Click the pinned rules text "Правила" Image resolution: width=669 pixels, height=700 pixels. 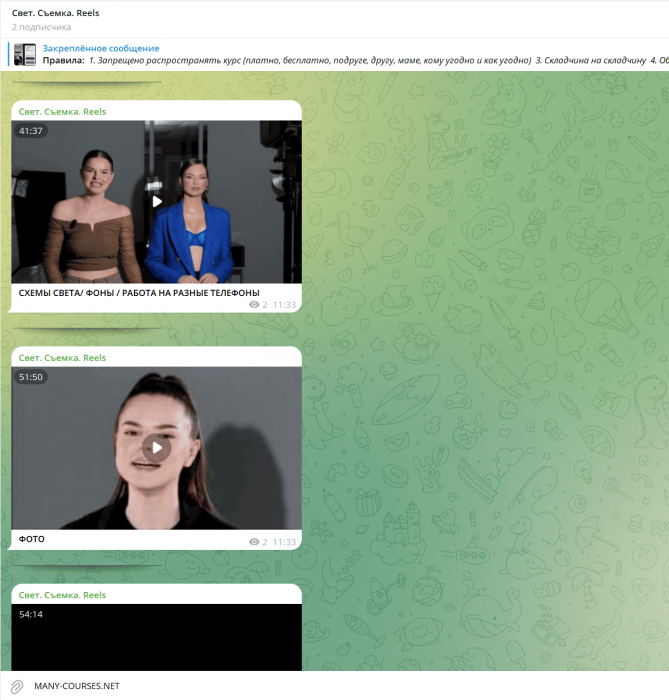63,60
